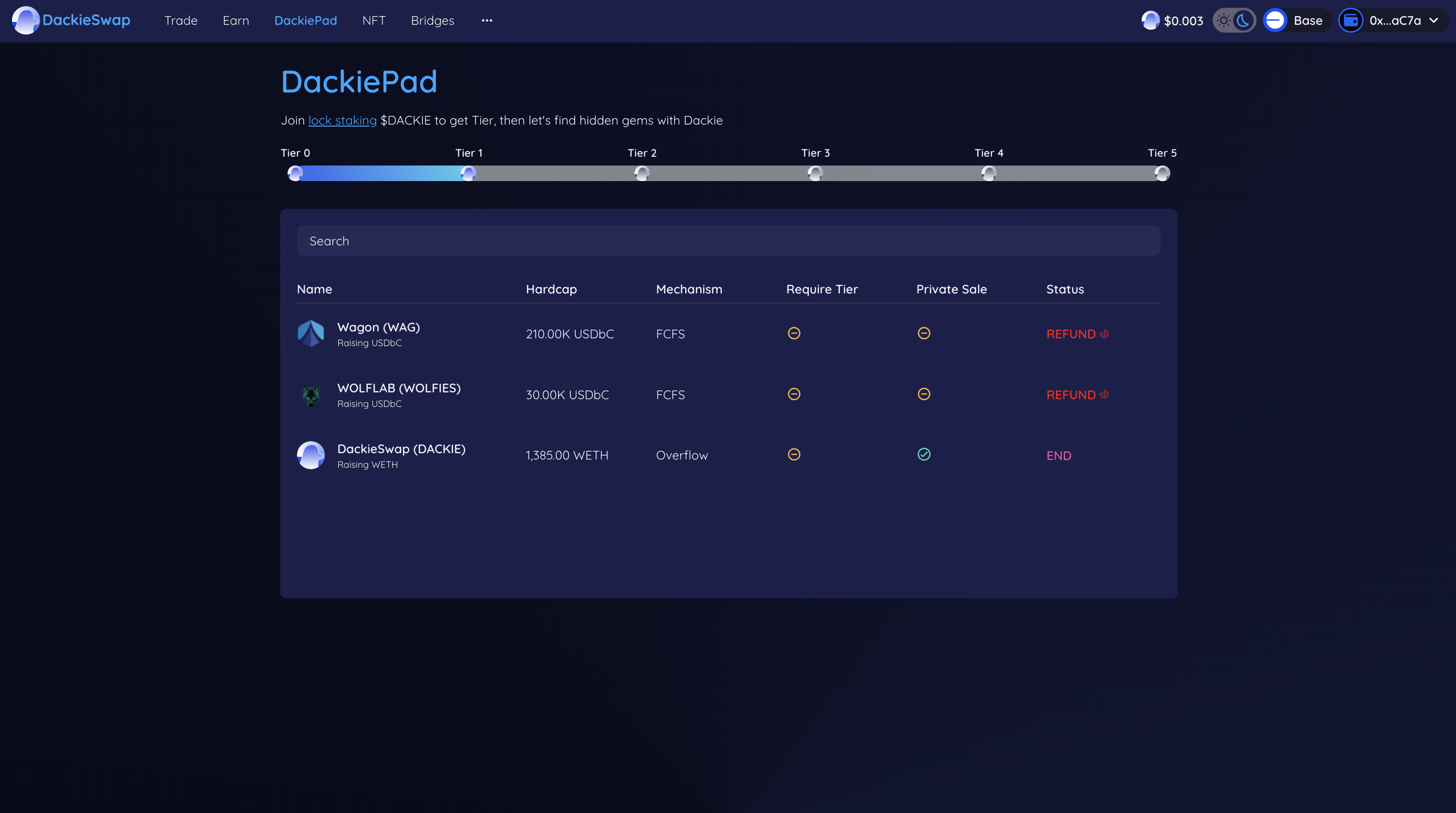1456x813 pixels.
Task: Click the WOLFLAB wolf token logo
Action: coord(311,395)
